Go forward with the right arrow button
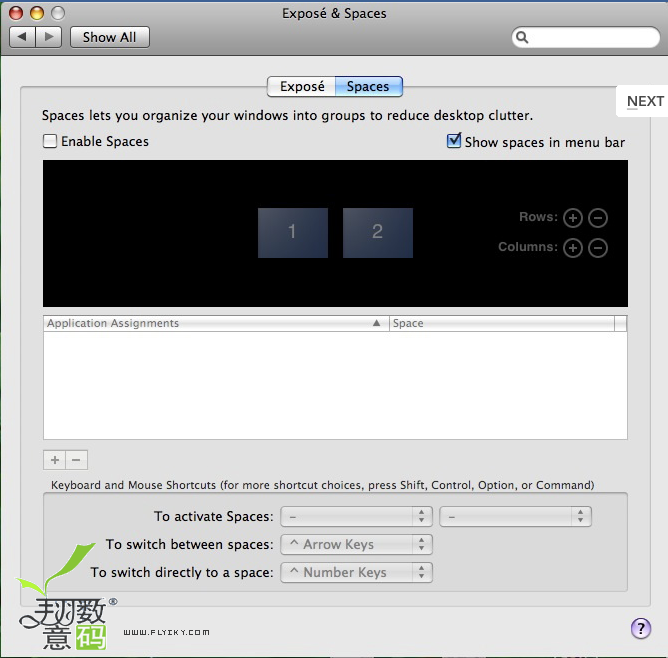The height and width of the screenshot is (658, 668). (49, 37)
